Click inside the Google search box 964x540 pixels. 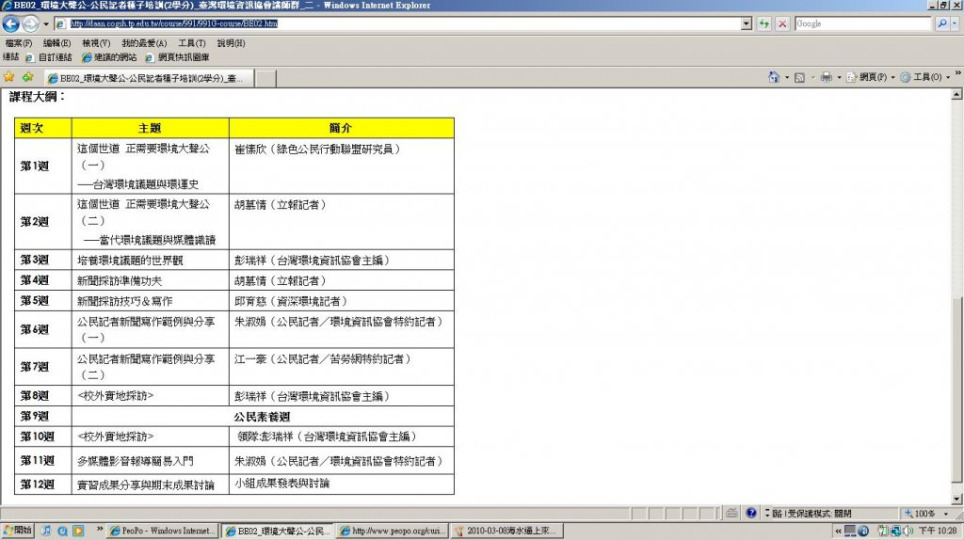click(862, 24)
